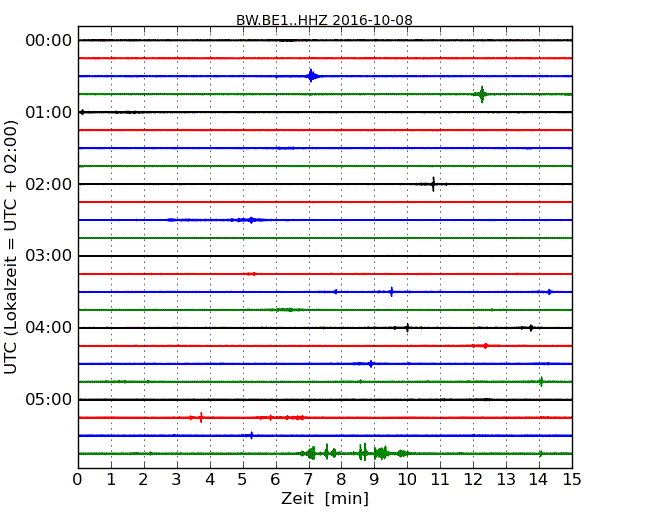Select x-axis tick label 12
Viewport: 650px width, 520px height.
[473, 479]
